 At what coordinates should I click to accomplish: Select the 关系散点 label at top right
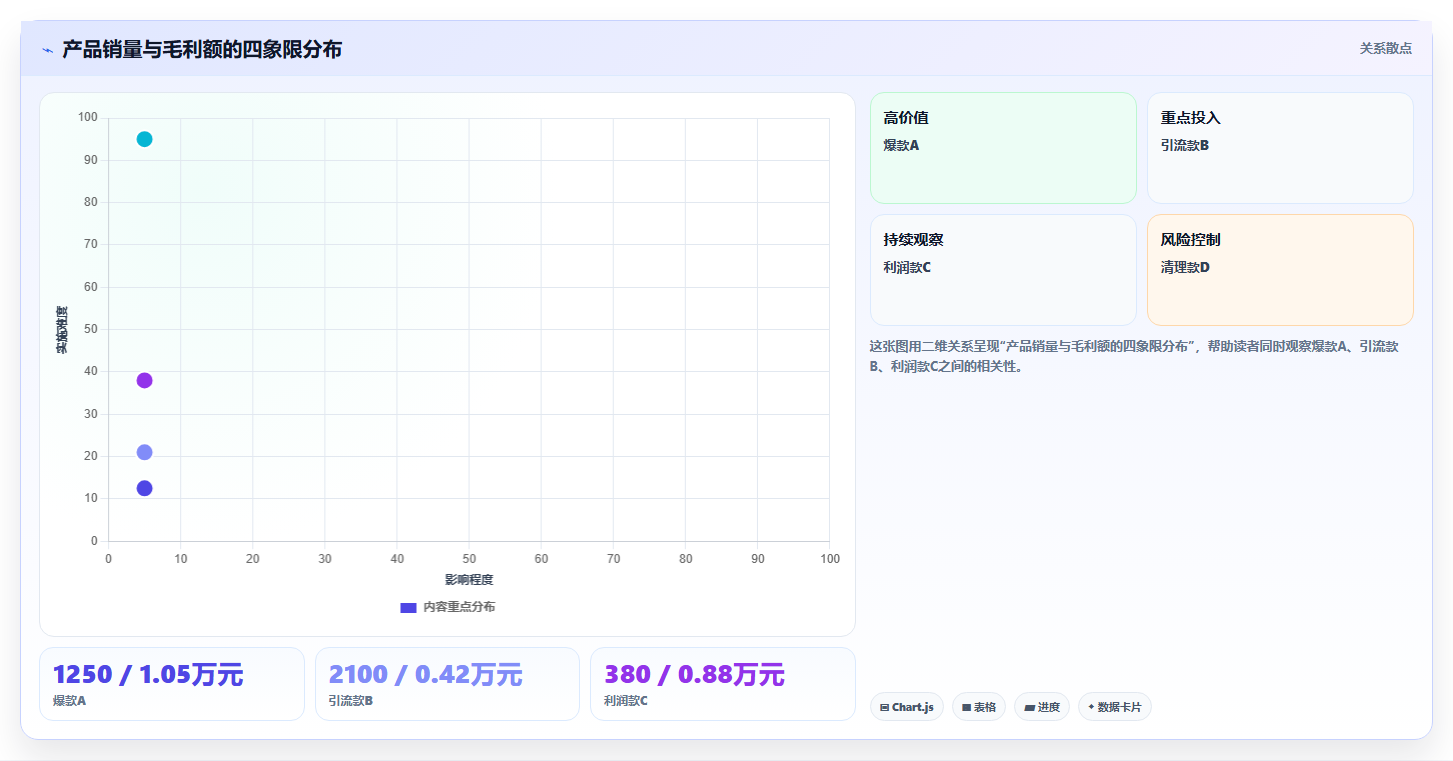[x=1385, y=48]
